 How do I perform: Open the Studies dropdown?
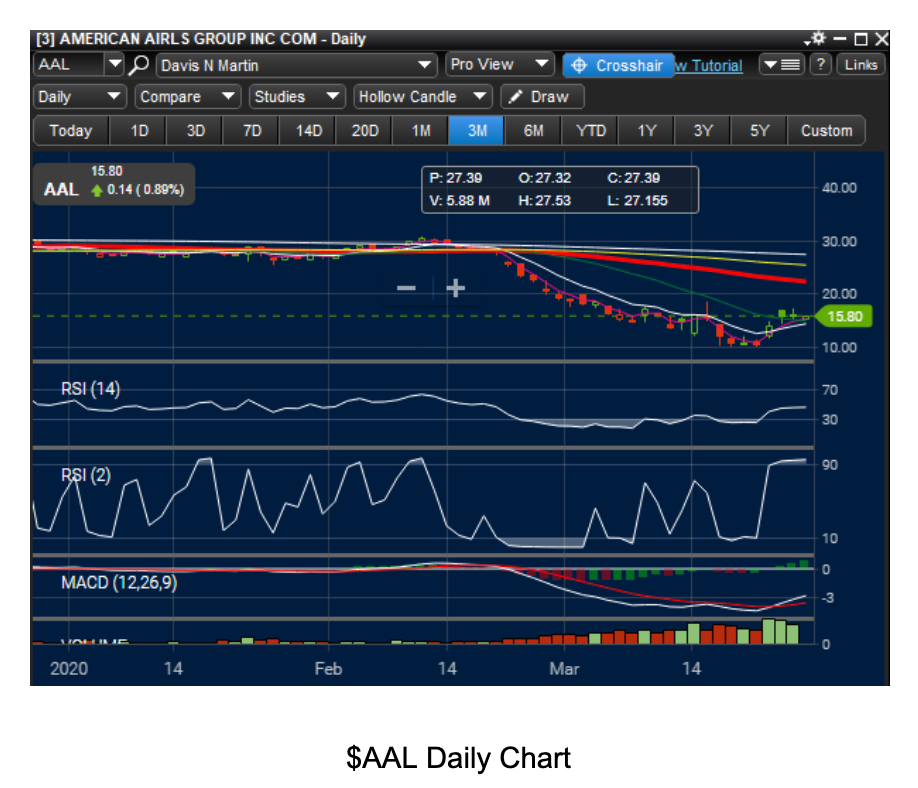point(297,97)
